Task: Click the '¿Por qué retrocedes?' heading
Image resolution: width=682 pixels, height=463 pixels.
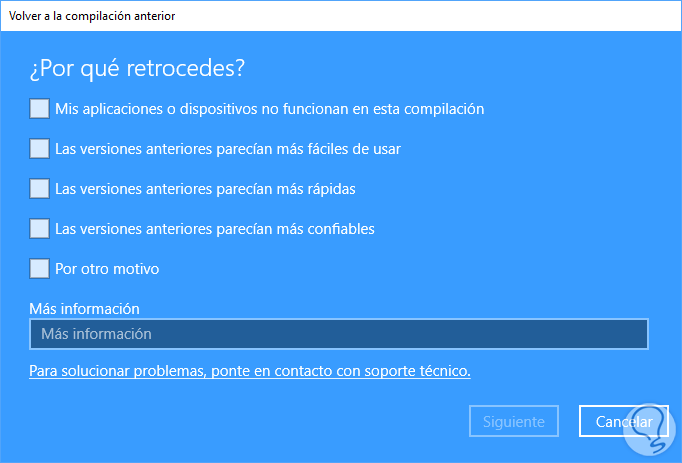Action: pyautogui.click(x=138, y=69)
